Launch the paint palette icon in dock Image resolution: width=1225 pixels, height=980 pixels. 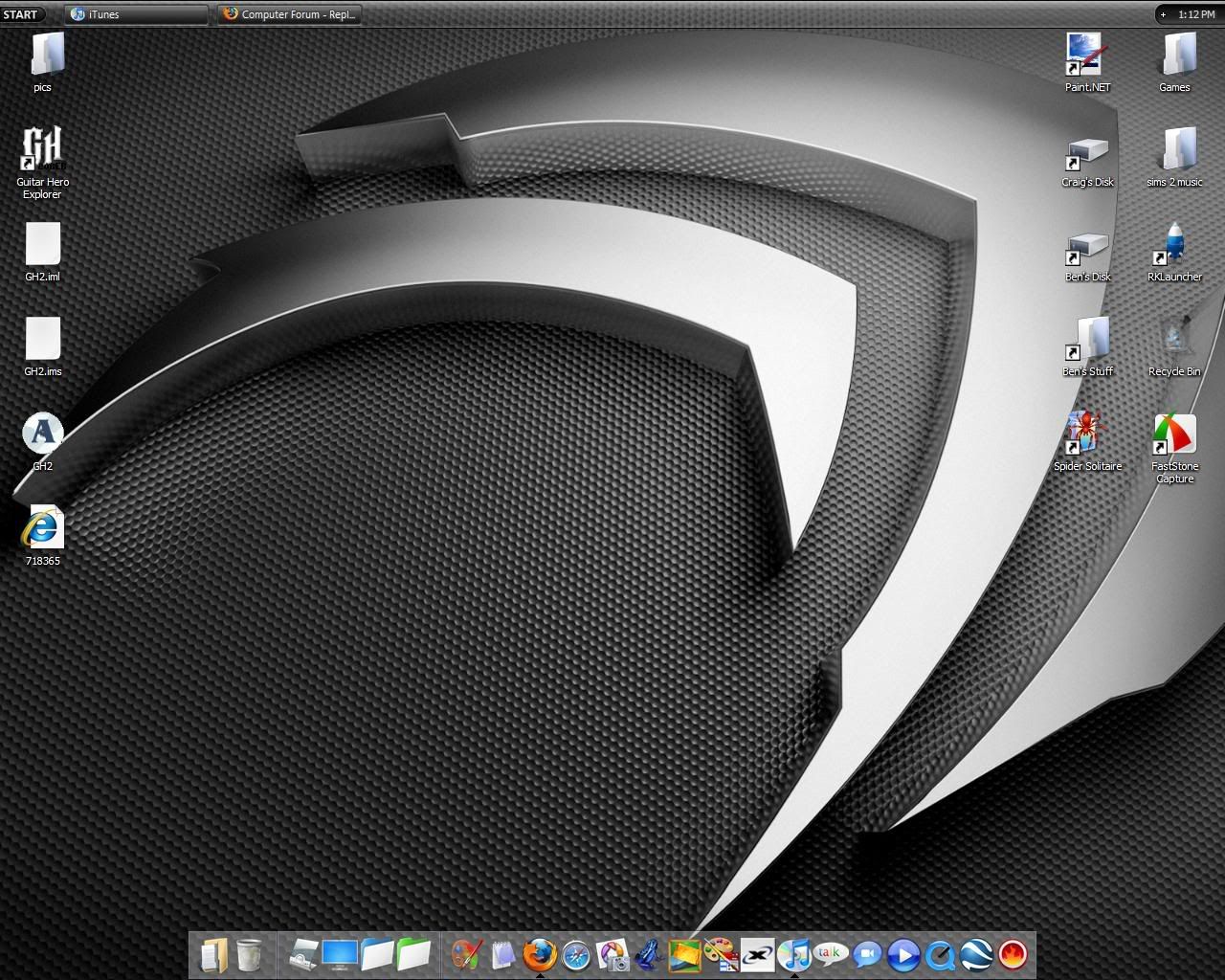[720, 954]
